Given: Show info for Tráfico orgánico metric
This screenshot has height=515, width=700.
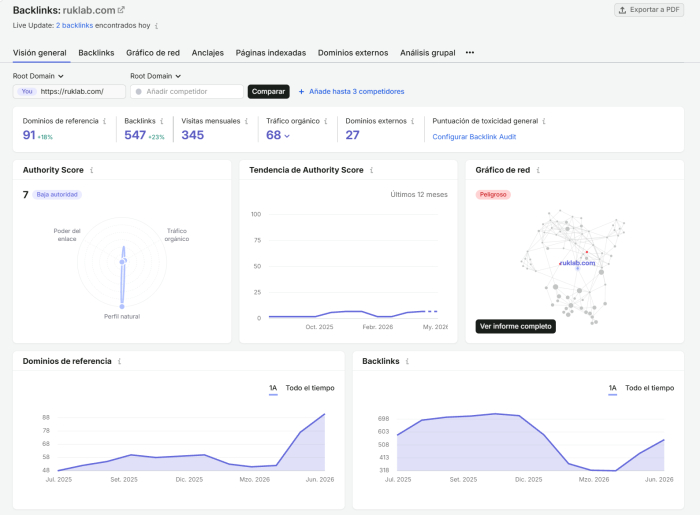Looking at the screenshot, I should click(x=326, y=121).
